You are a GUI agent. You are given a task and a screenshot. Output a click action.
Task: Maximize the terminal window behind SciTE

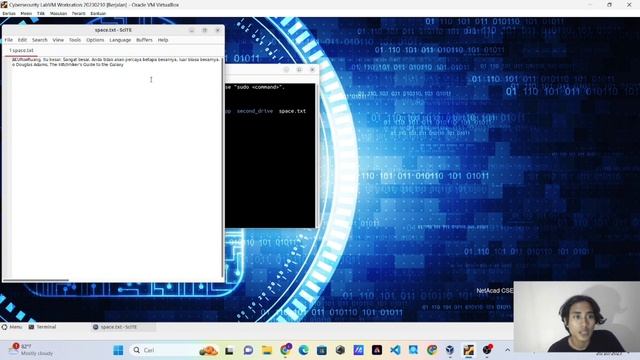pyautogui.click(x=299, y=70)
